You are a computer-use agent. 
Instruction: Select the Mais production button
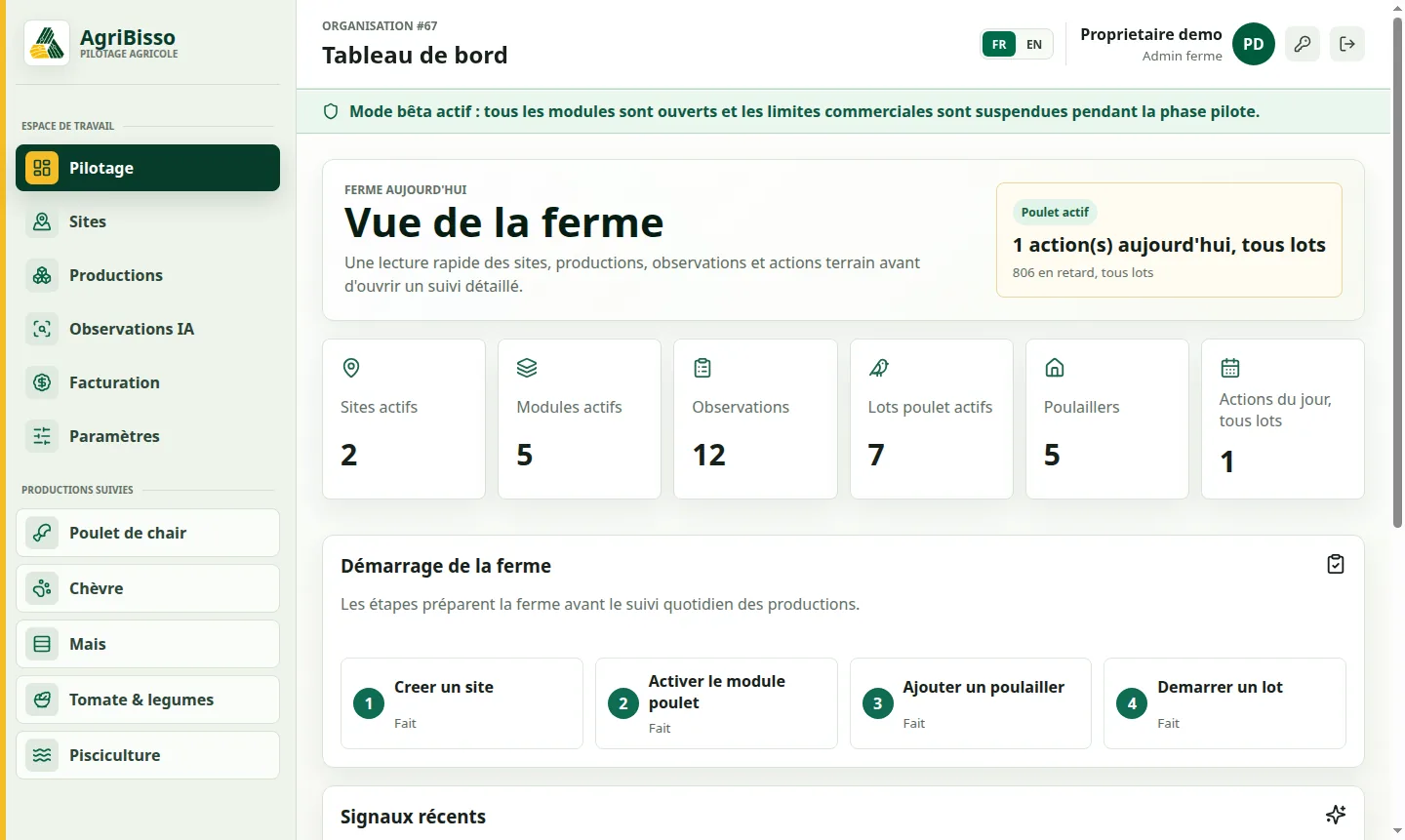coord(147,644)
